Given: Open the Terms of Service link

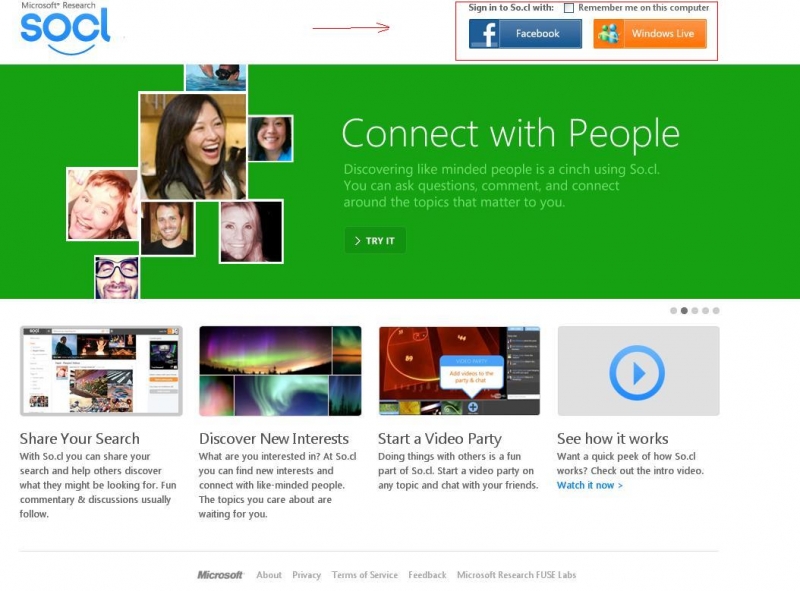Looking at the screenshot, I should [x=365, y=575].
